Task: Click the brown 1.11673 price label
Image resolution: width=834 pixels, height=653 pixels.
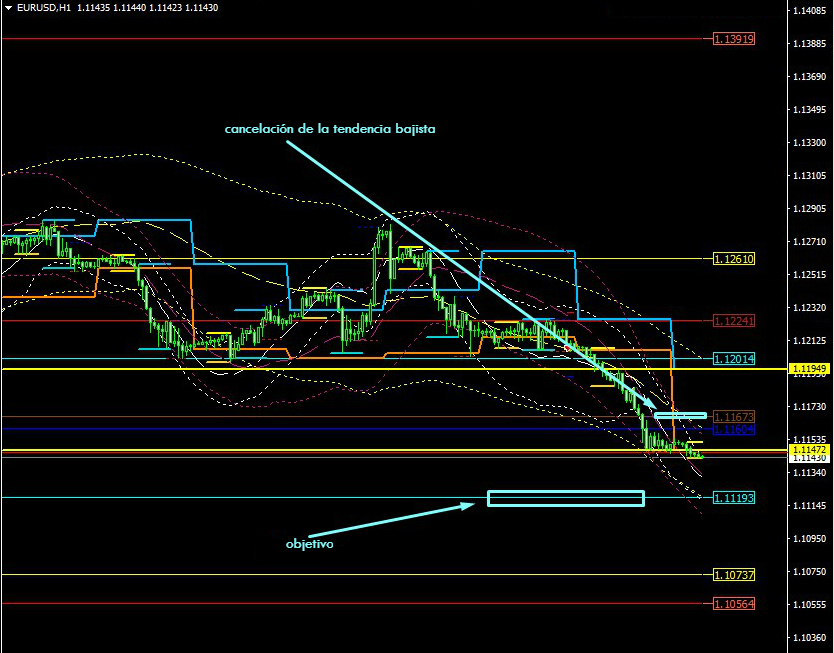Action: (733, 416)
